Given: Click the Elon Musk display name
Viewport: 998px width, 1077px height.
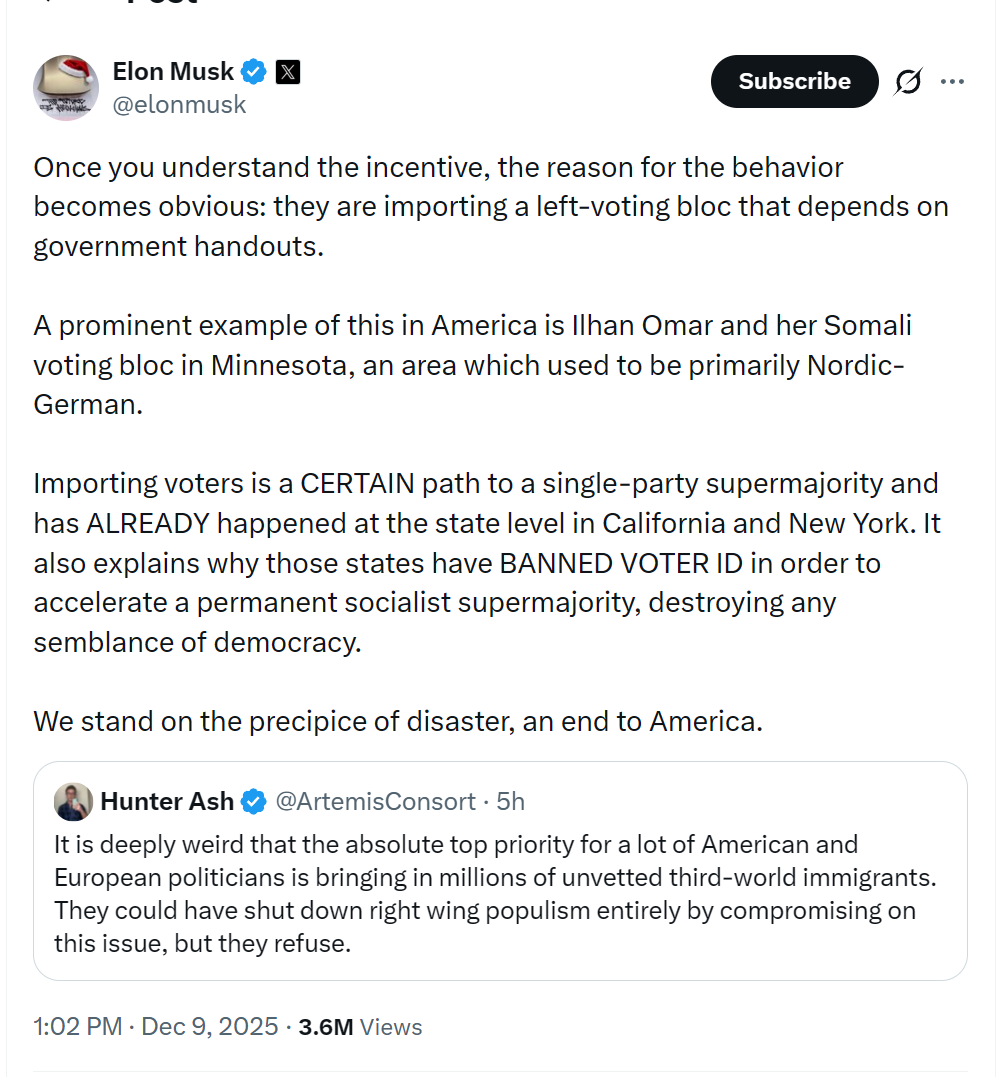Looking at the screenshot, I should (x=173, y=72).
